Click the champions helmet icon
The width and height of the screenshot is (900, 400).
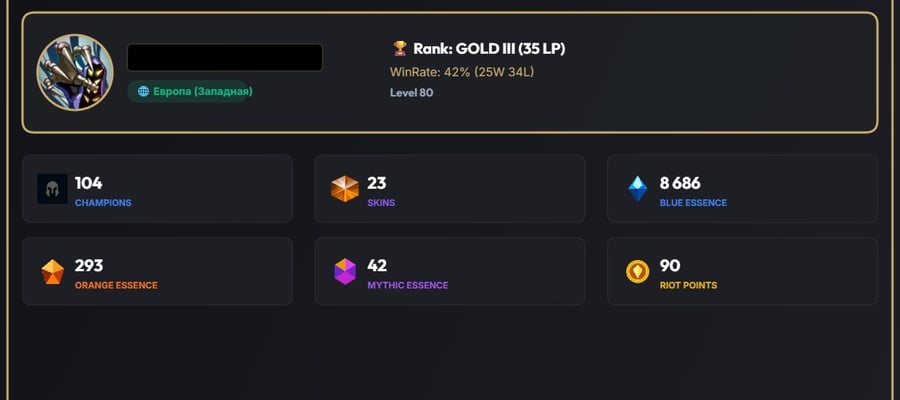click(52, 189)
